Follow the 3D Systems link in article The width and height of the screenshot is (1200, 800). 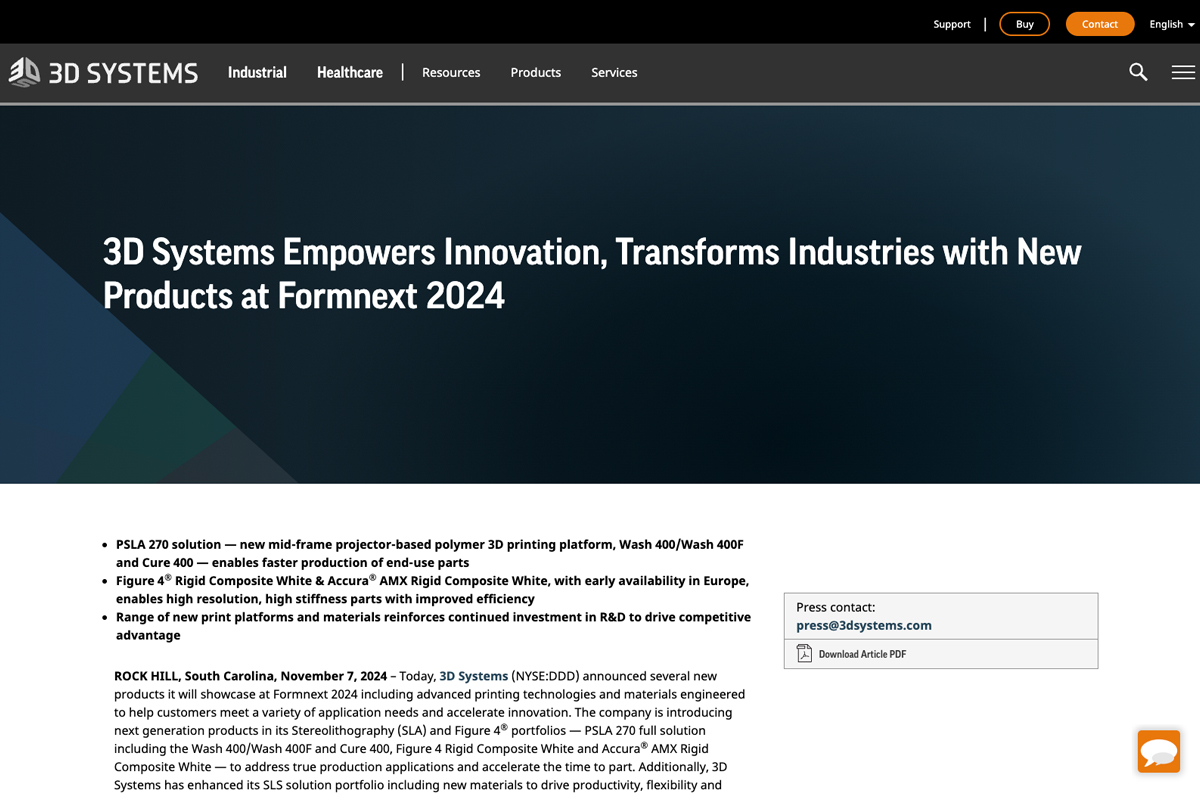tap(474, 676)
